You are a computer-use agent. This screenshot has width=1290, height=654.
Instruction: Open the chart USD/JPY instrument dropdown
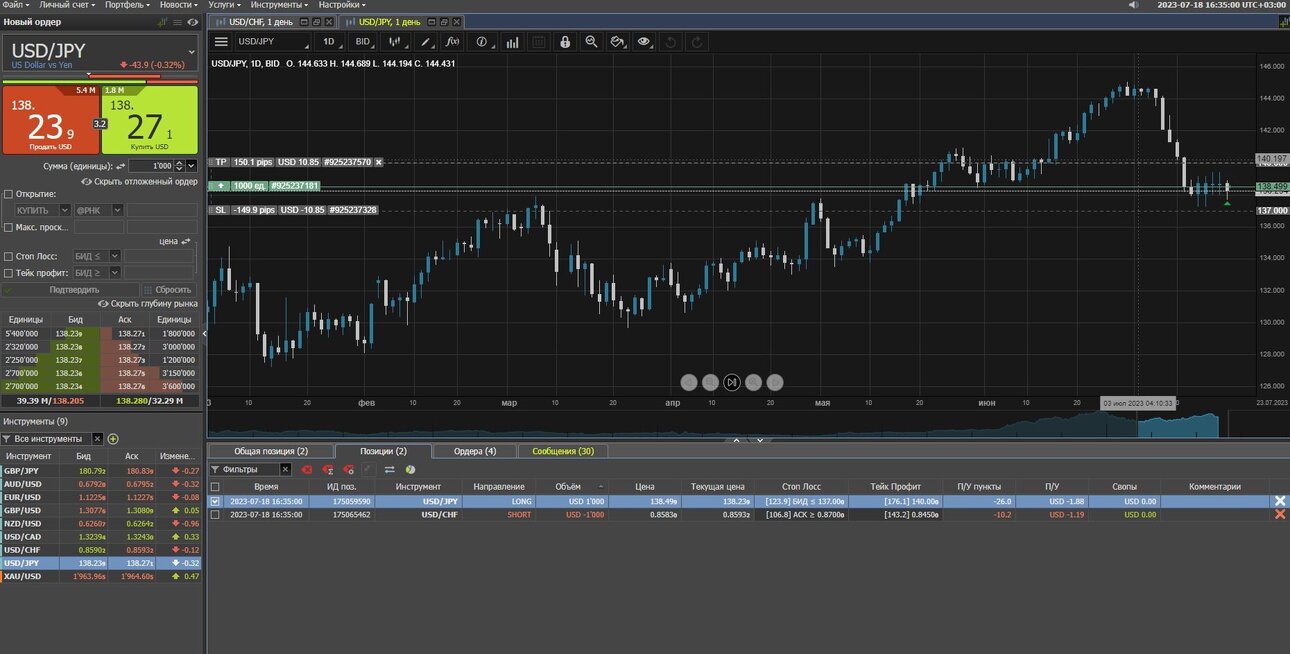pyautogui.click(x=274, y=42)
